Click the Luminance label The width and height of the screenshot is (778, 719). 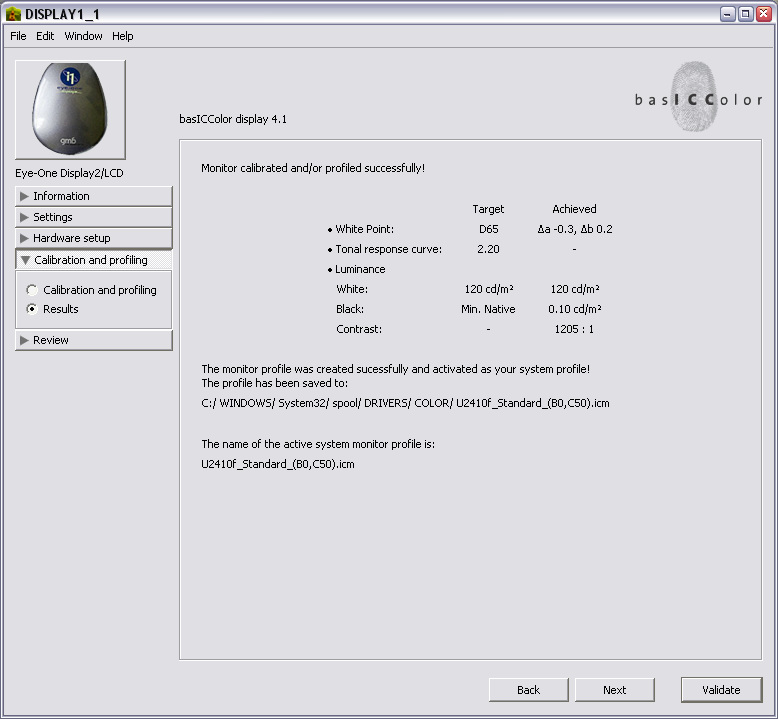pos(360,269)
